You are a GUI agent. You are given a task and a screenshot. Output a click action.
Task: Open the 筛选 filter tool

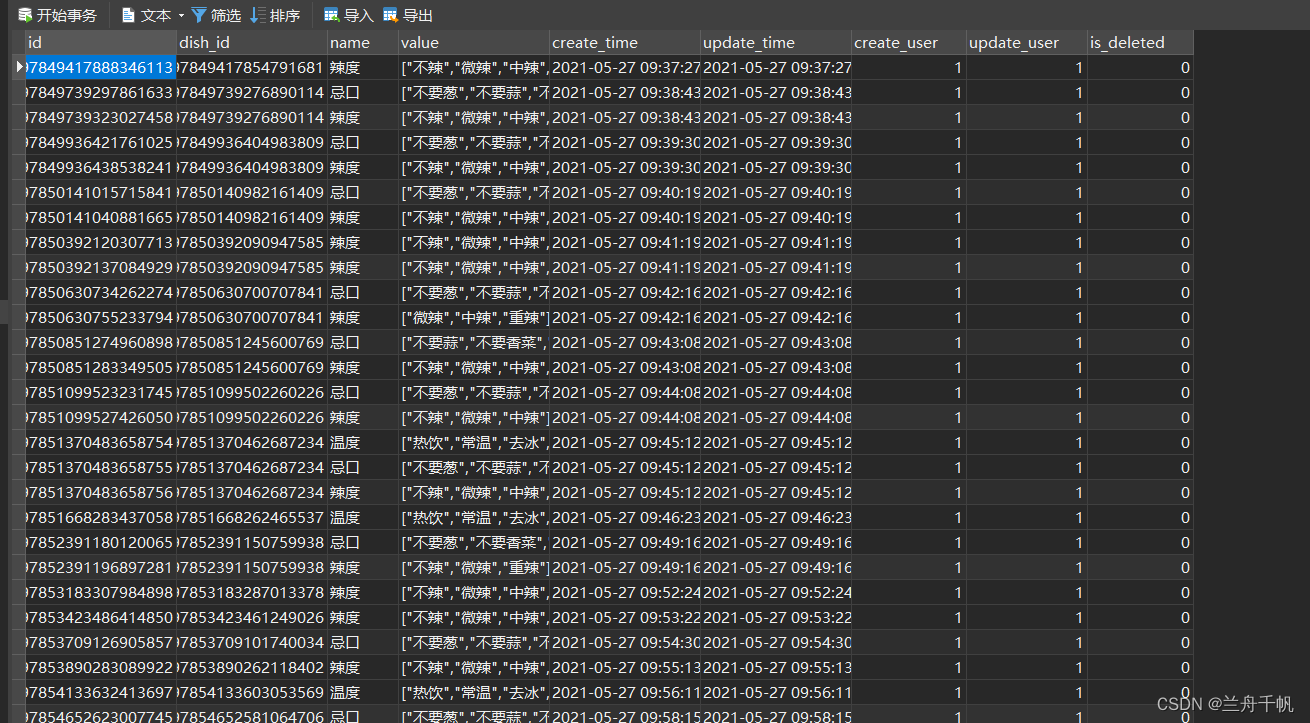coord(216,15)
